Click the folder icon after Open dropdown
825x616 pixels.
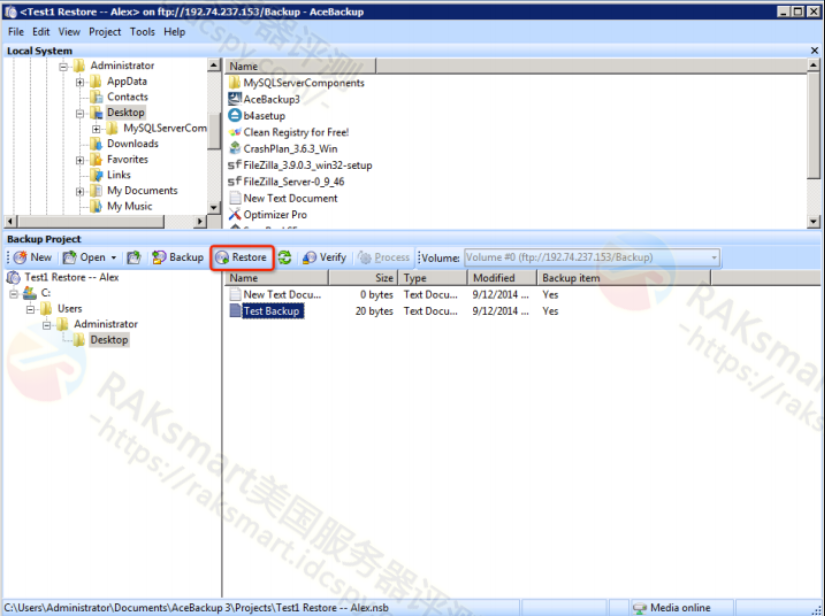[134, 257]
